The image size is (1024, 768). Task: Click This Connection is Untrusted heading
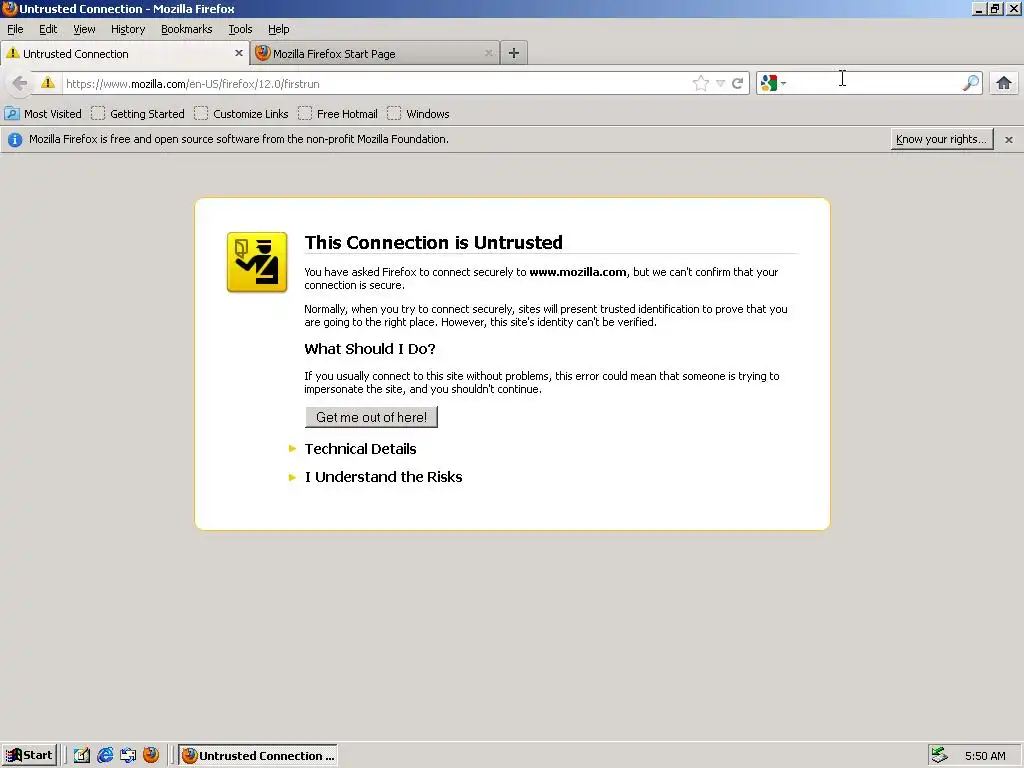coord(434,242)
